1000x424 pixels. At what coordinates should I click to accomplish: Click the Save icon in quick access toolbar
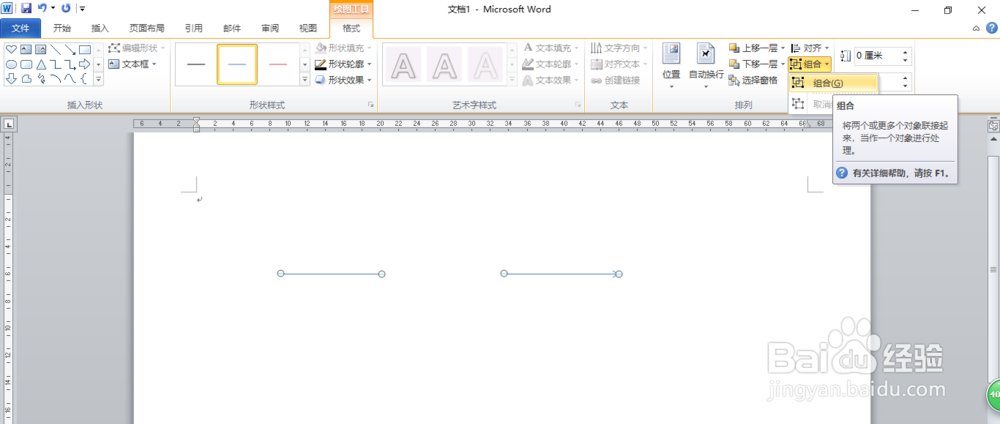[x=26, y=8]
